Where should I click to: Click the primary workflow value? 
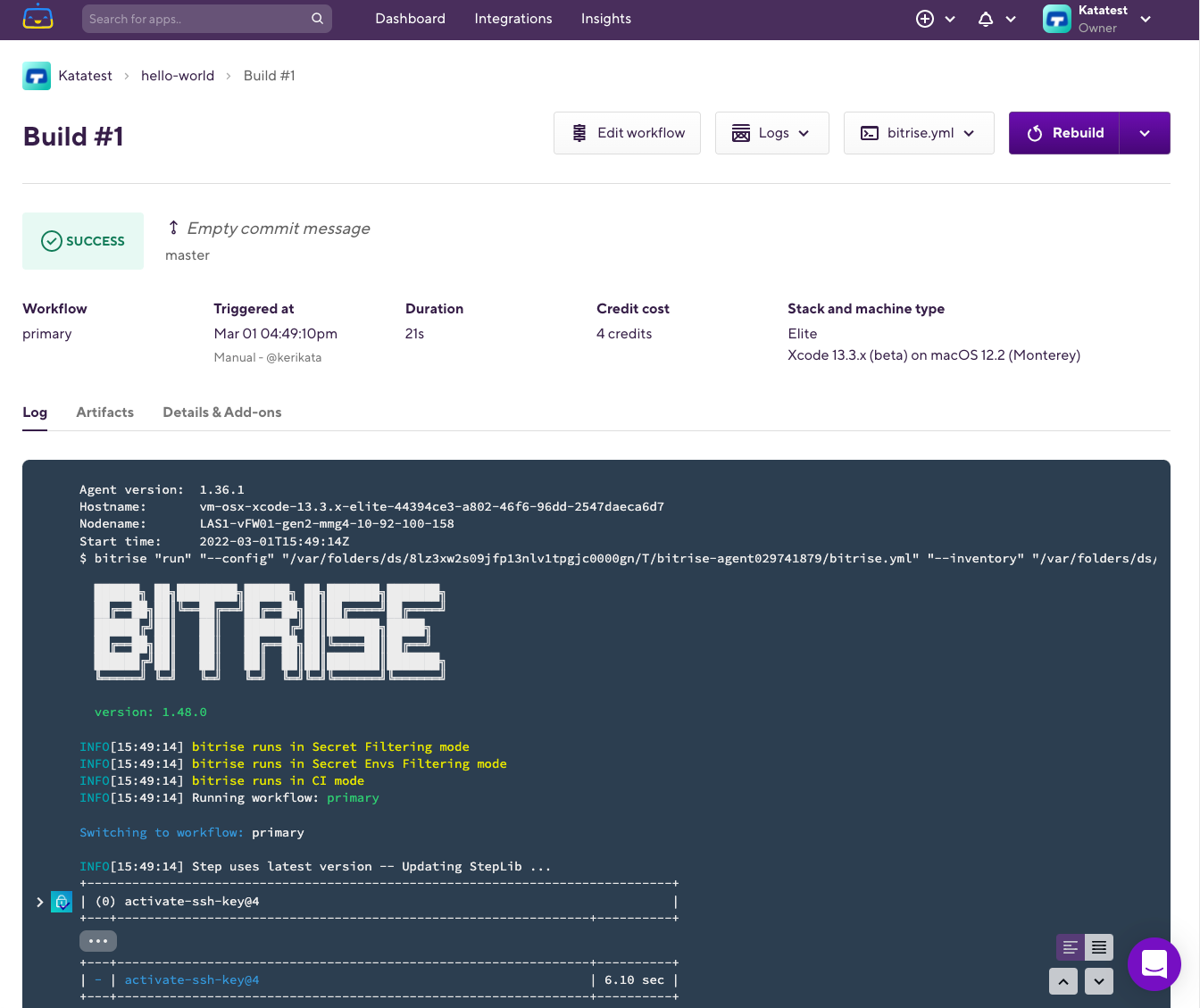tap(47, 334)
